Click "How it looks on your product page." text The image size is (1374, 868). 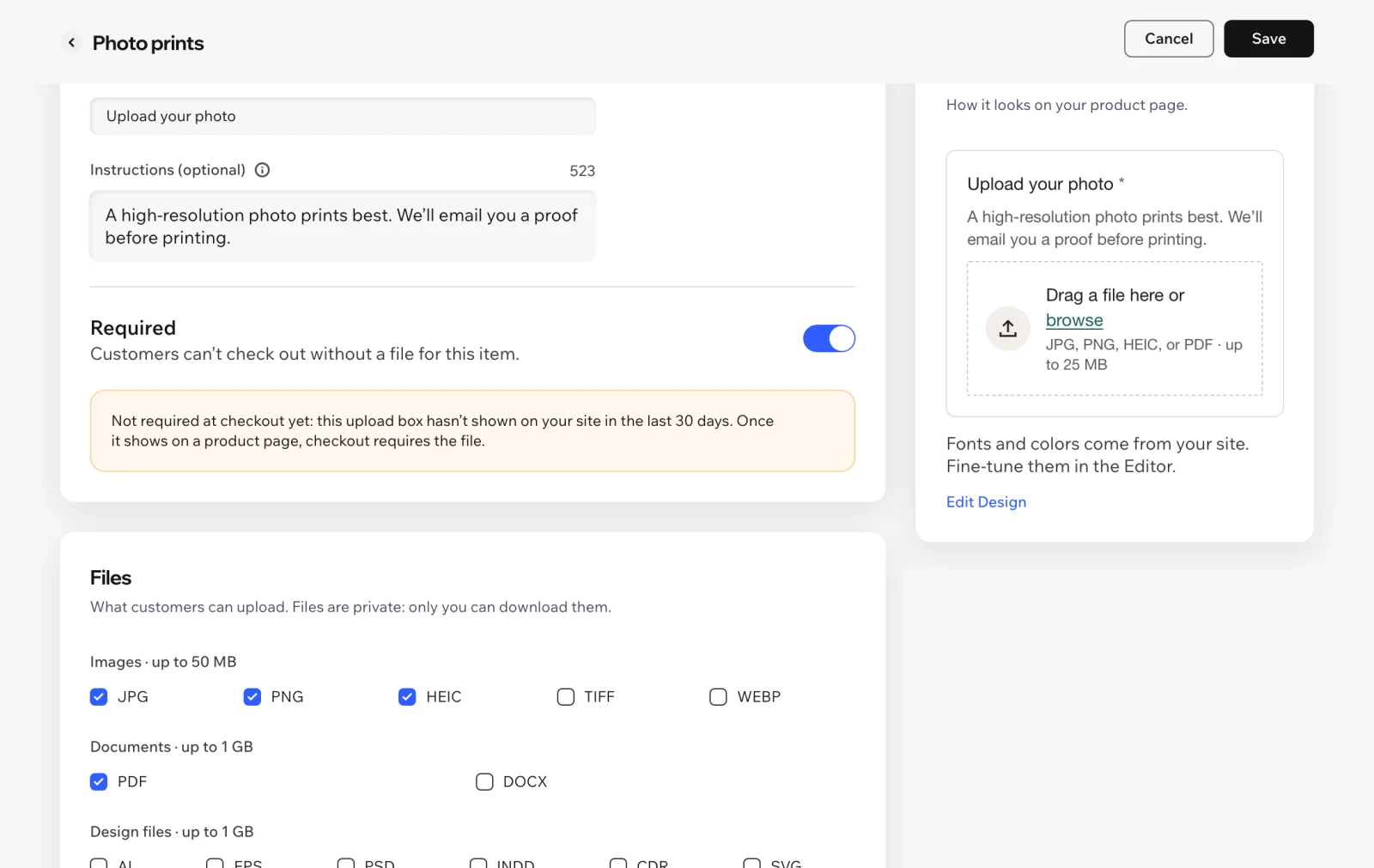pyautogui.click(x=1067, y=105)
